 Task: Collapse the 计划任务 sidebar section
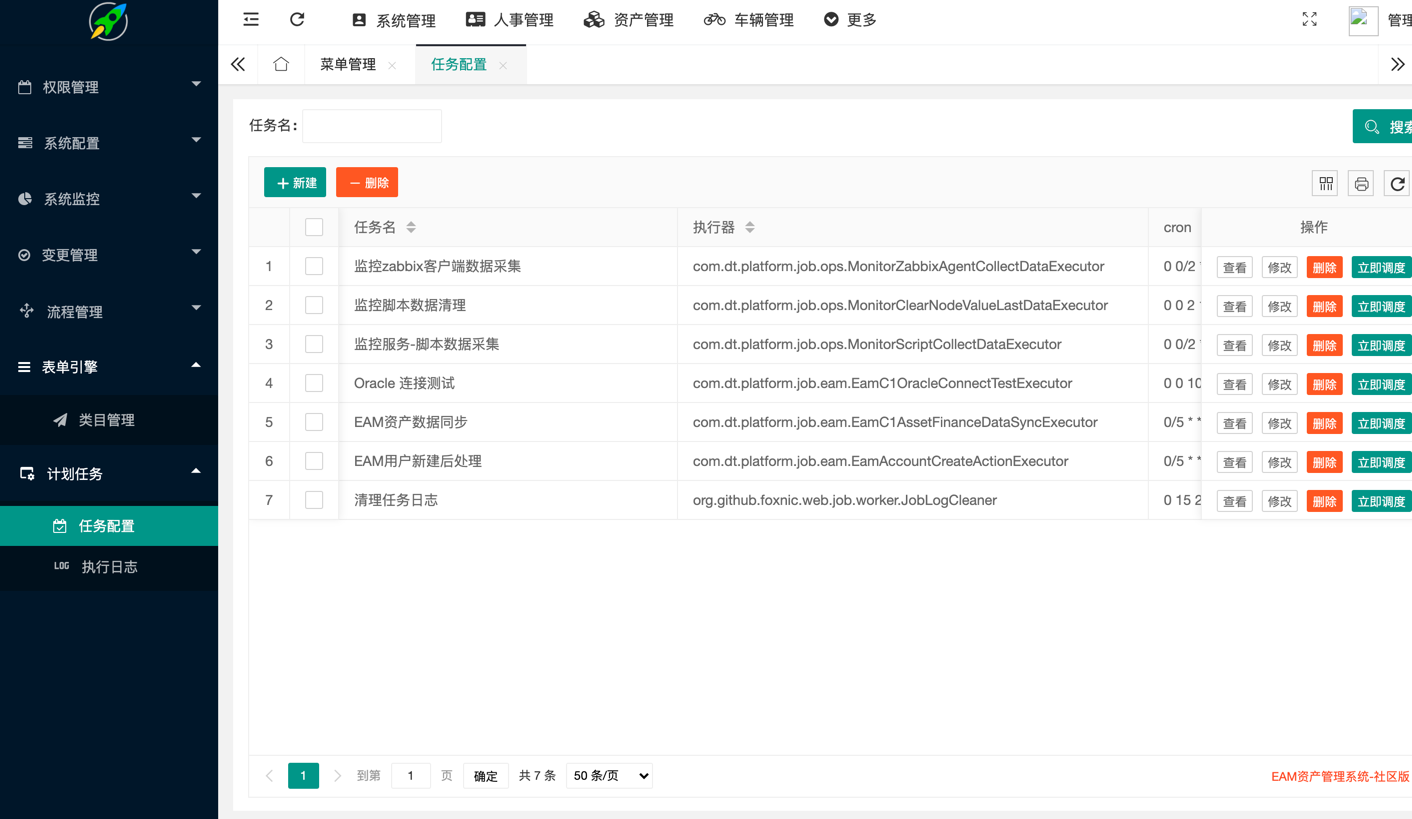click(x=108, y=473)
